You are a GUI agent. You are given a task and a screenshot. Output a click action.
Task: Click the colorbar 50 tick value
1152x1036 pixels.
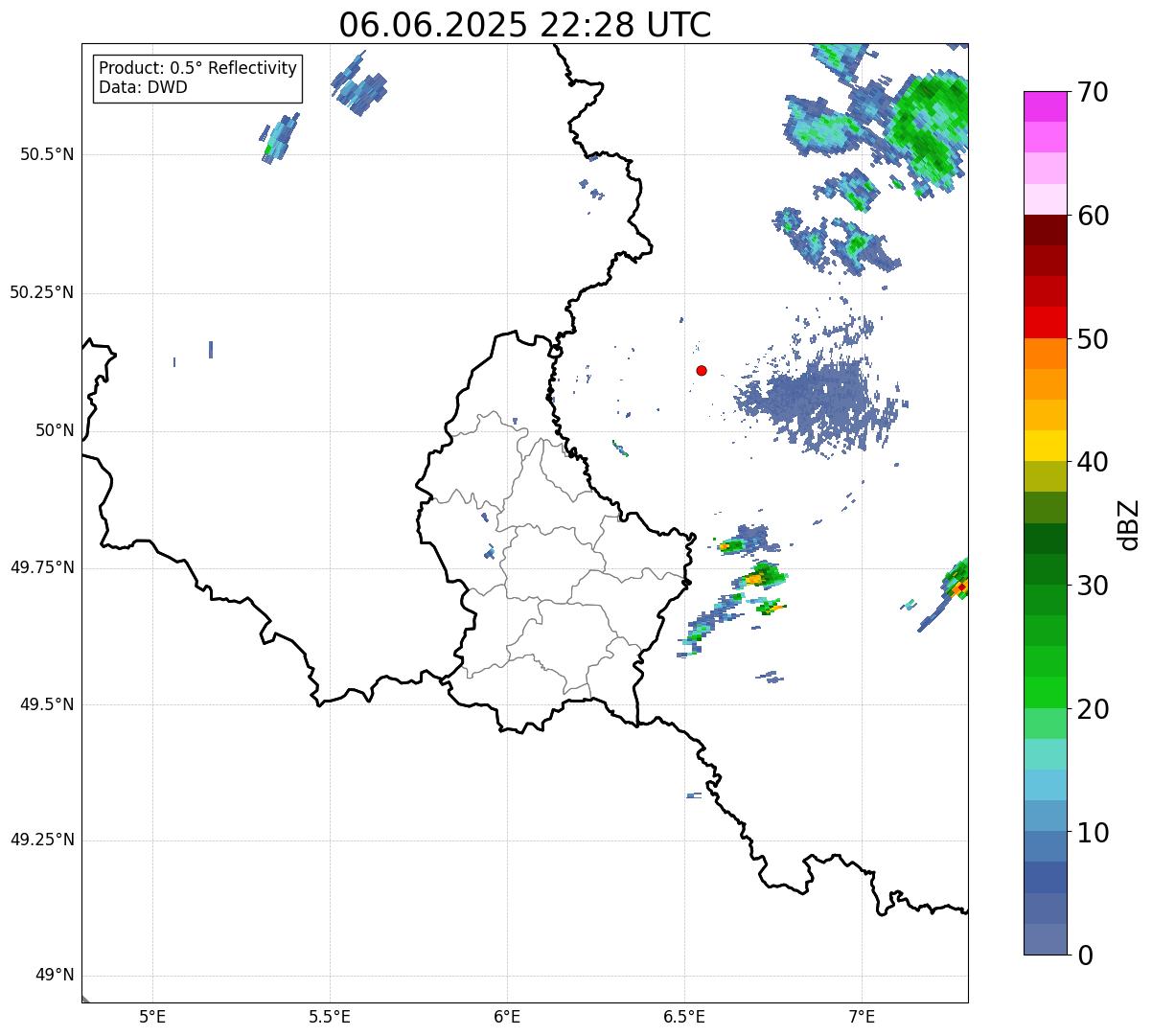coord(1093,339)
